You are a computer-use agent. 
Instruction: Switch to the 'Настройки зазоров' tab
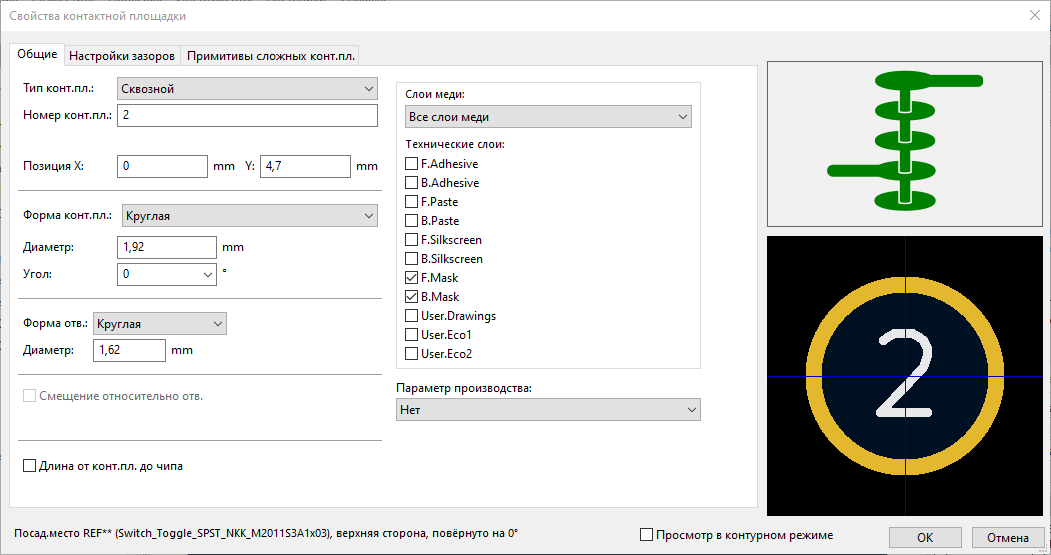pyautogui.click(x=122, y=55)
